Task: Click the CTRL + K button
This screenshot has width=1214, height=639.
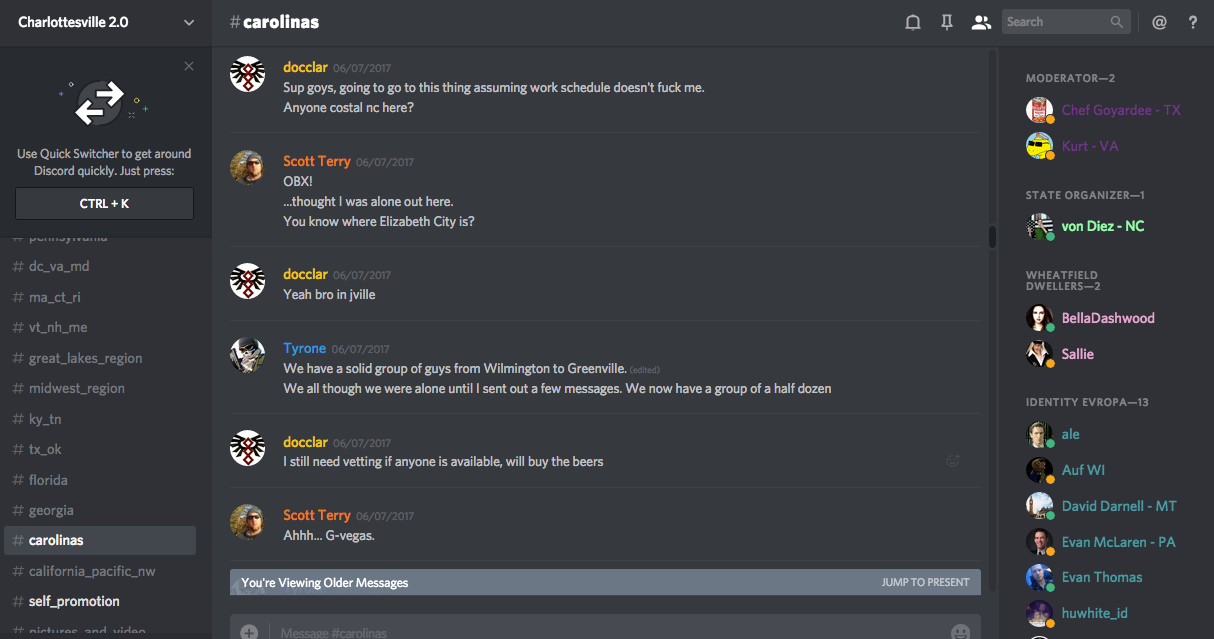Action: point(104,204)
